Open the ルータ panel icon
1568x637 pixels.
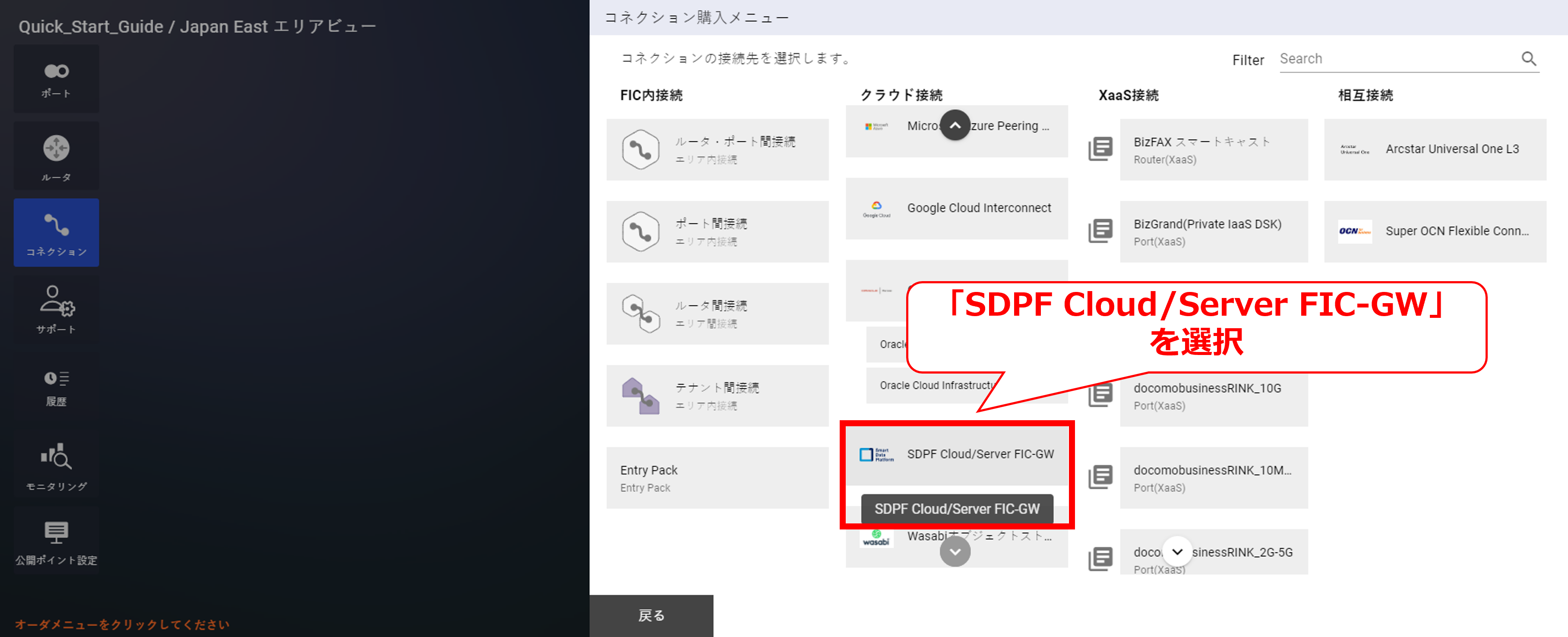tap(55, 155)
